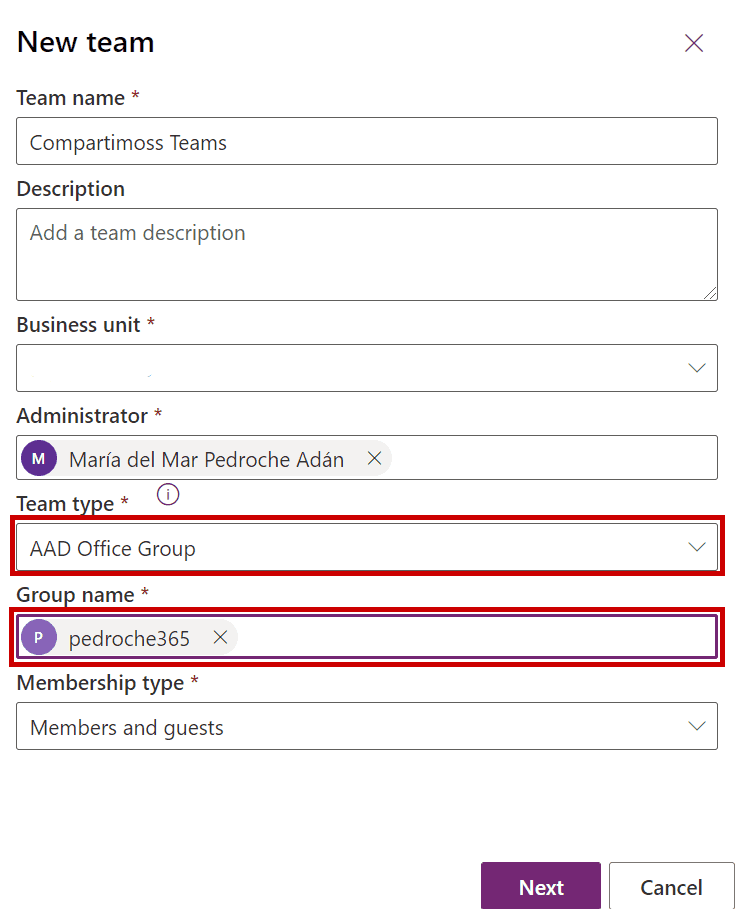Image resolution: width=742 pixels, height=909 pixels.
Task: Click the Cancel button
Action: [x=671, y=887]
